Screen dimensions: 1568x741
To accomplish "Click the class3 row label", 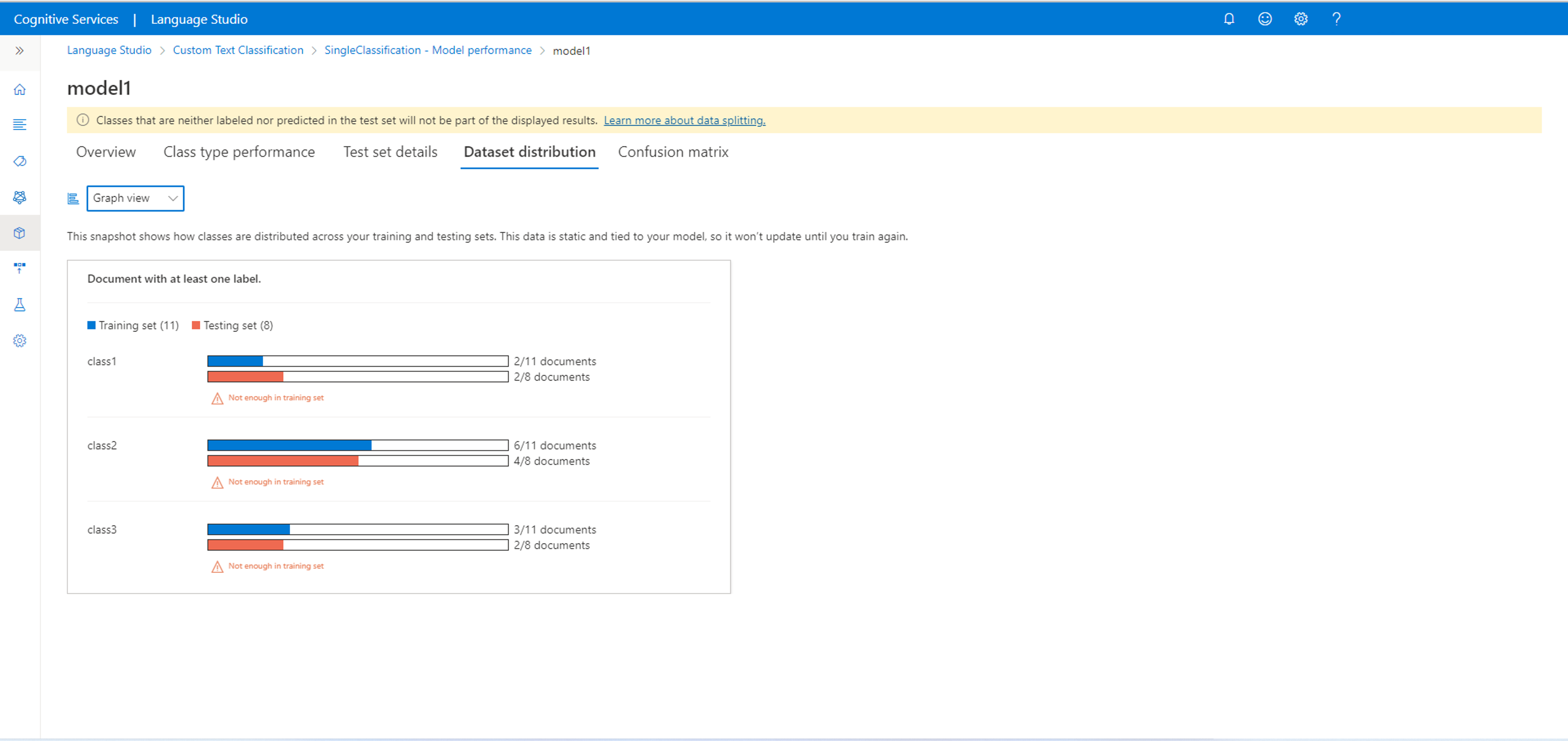I will pos(102,529).
